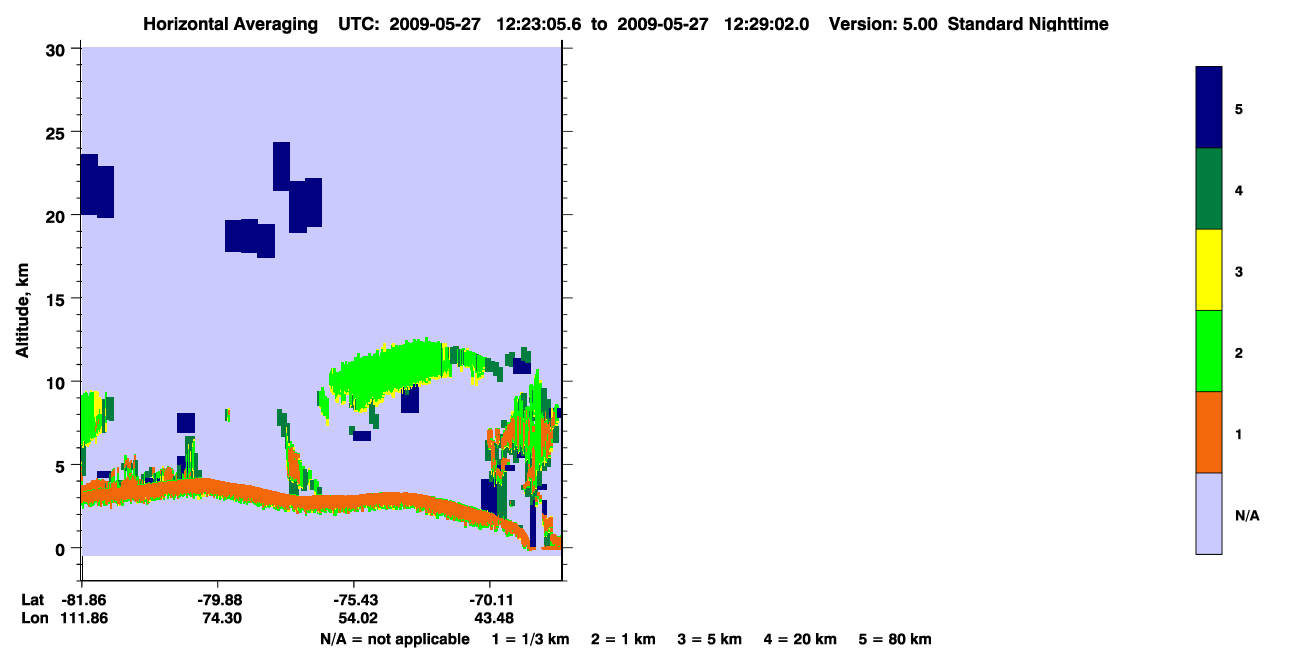Click the 'Lat' row label
1300x667 pixels.
coord(33,600)
